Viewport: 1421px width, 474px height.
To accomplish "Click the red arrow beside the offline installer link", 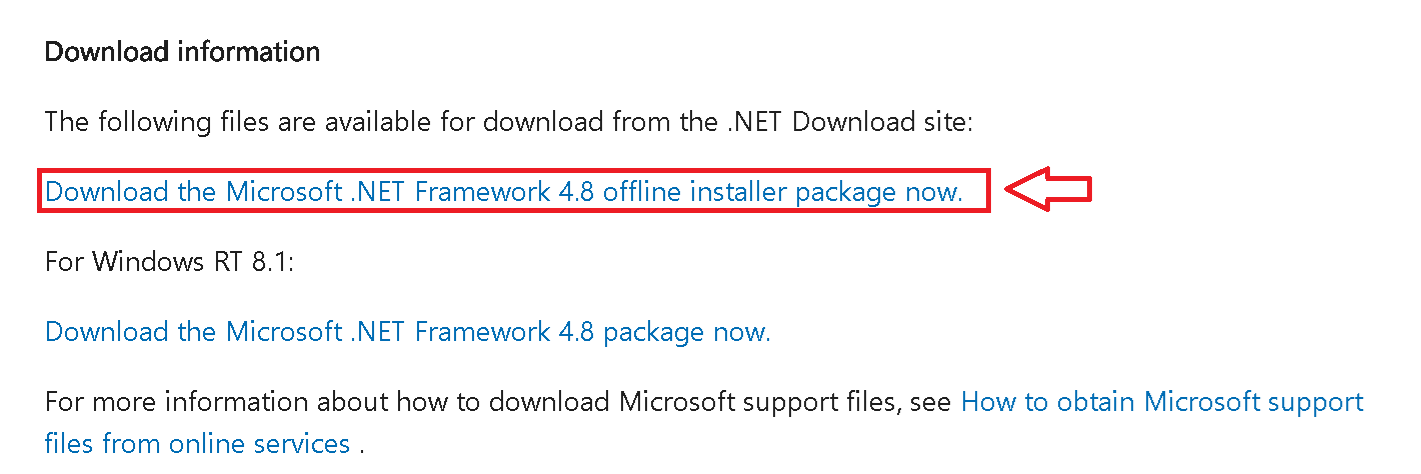I will click(x=1046, y=190).
